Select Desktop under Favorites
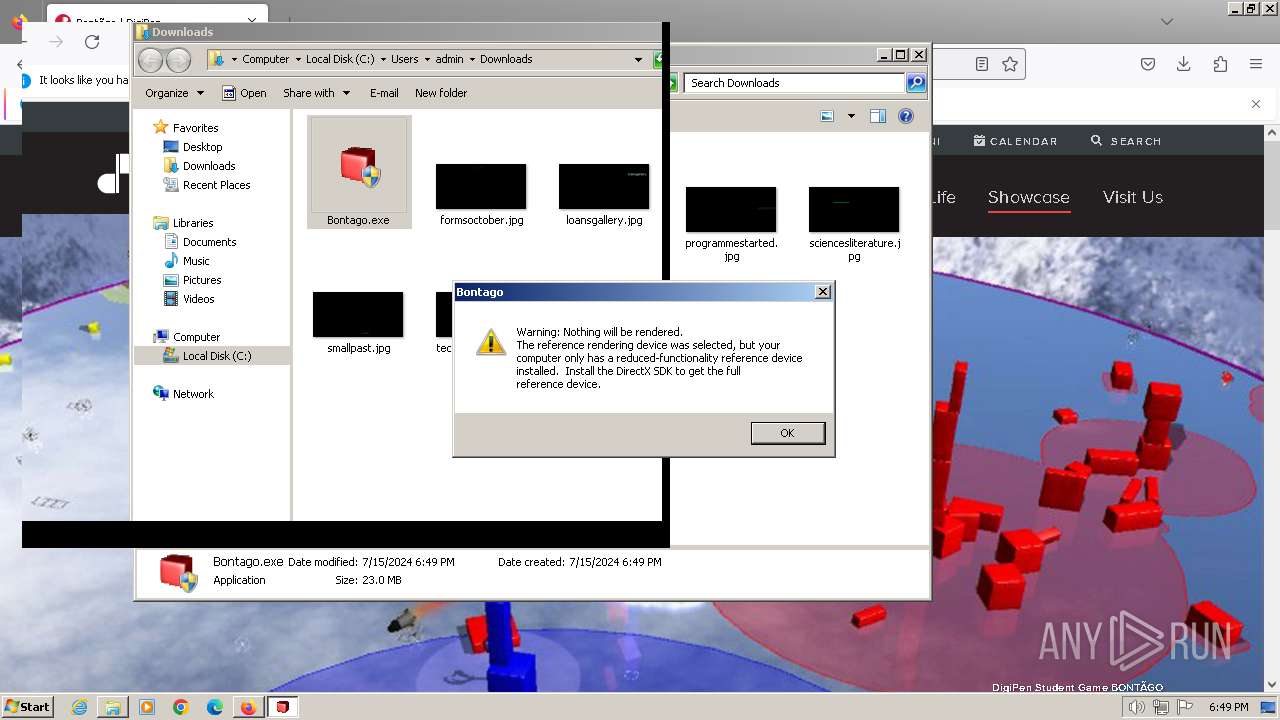The image size is (1280, 720). coord(202,147)
